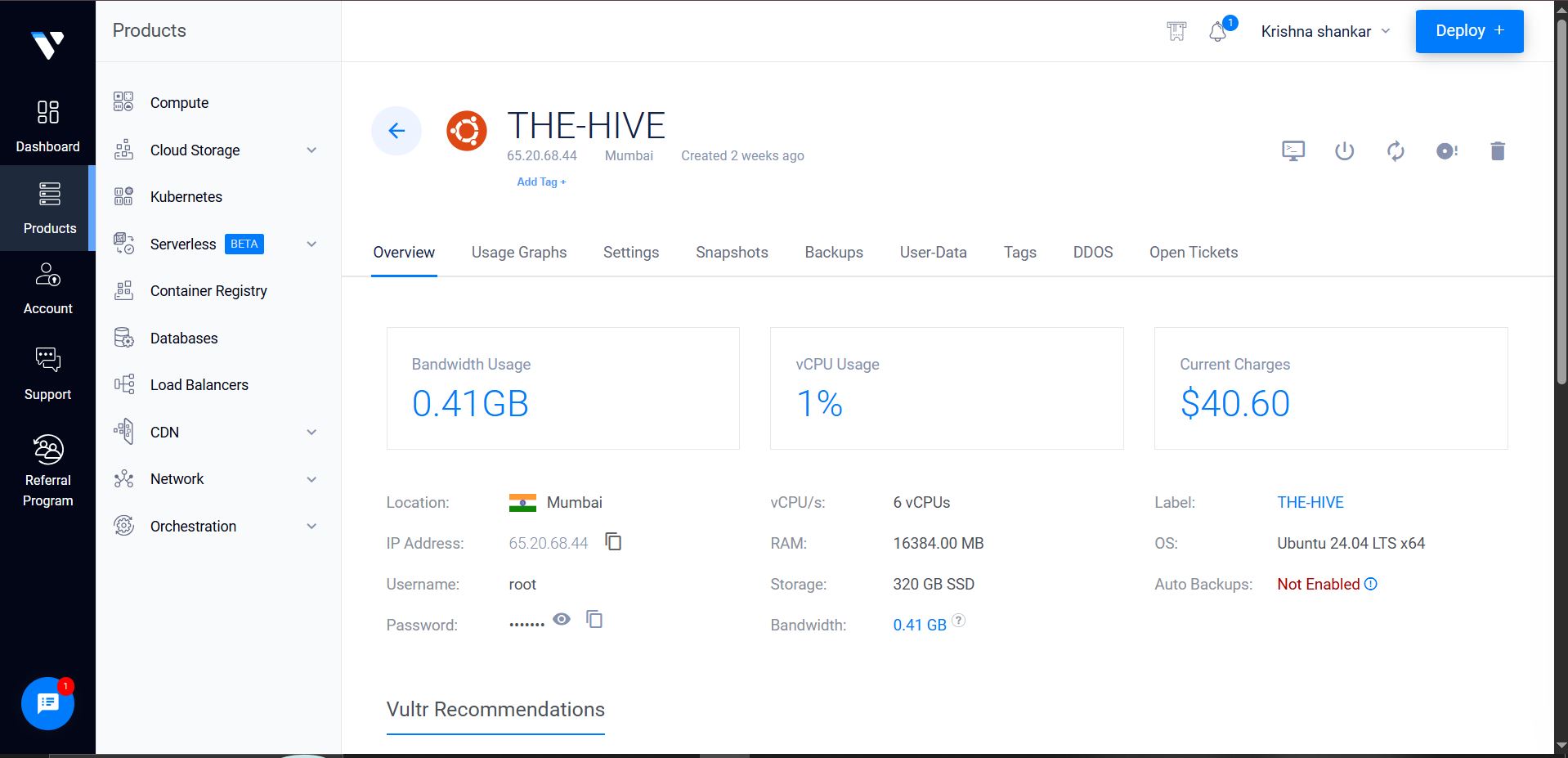
Task: Copy the password using copy icon
Action: (594, 619)
